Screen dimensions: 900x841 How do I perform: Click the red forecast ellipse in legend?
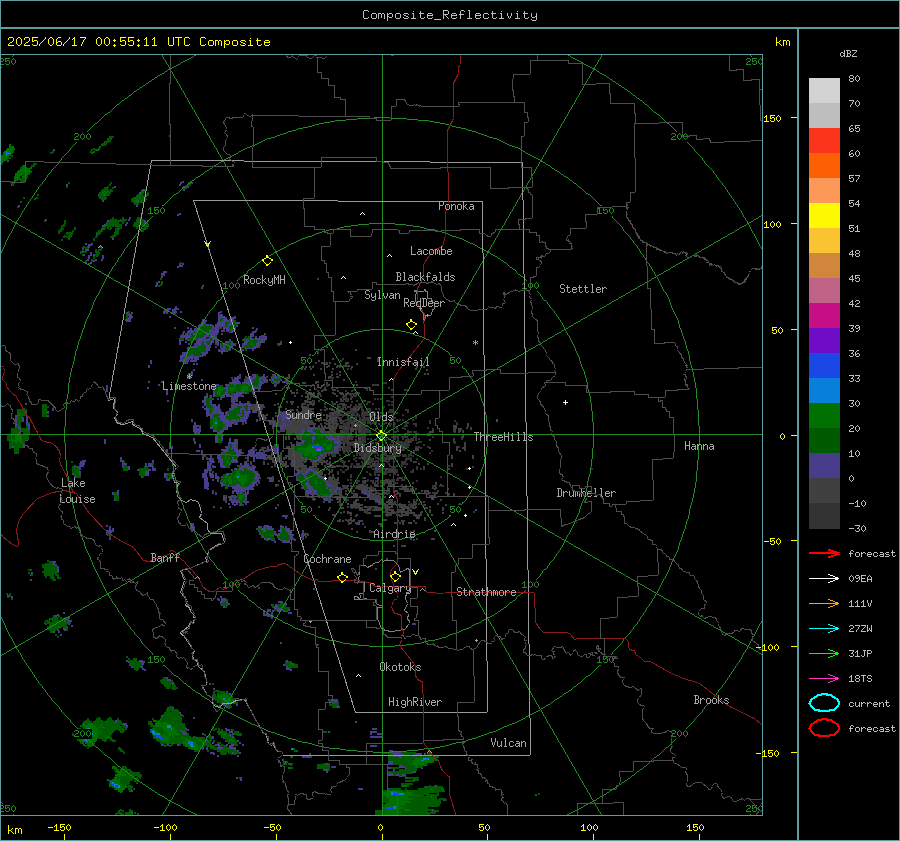click(x=824, y=728)
